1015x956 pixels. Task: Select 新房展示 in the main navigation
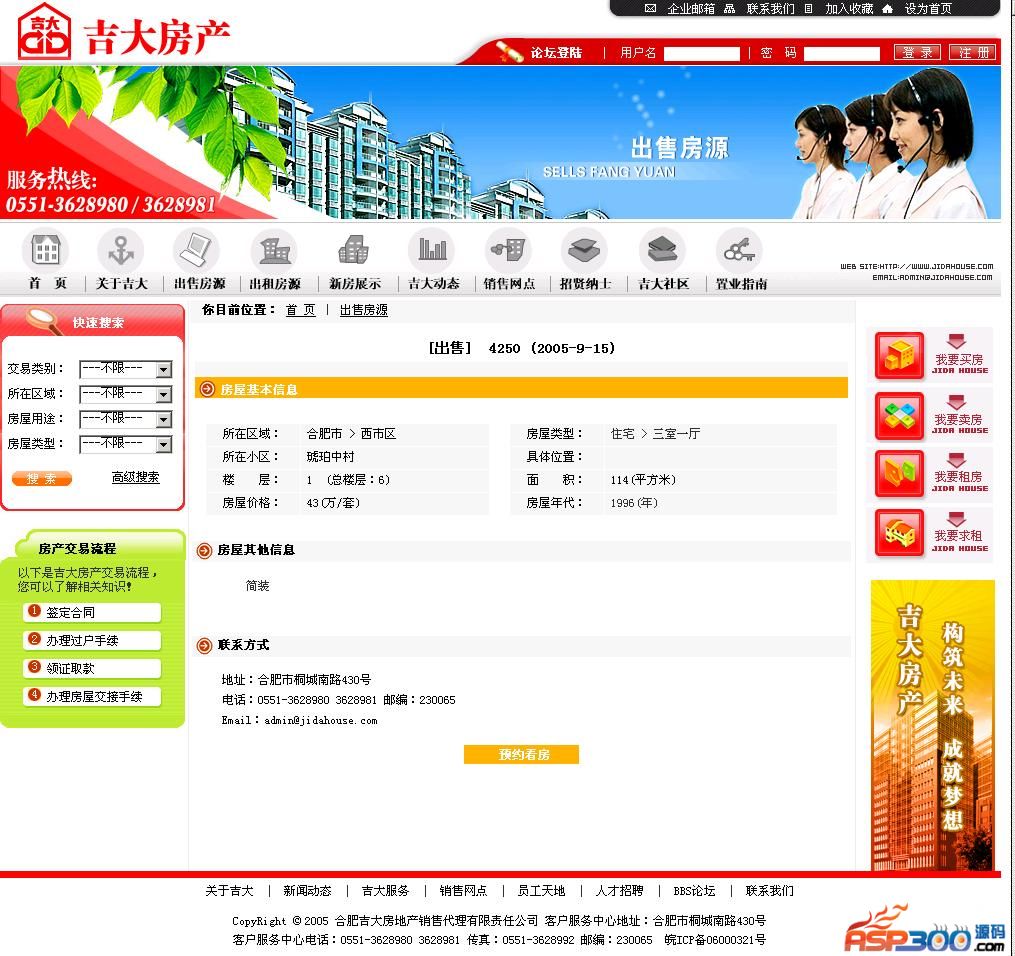tap(355, 283)
